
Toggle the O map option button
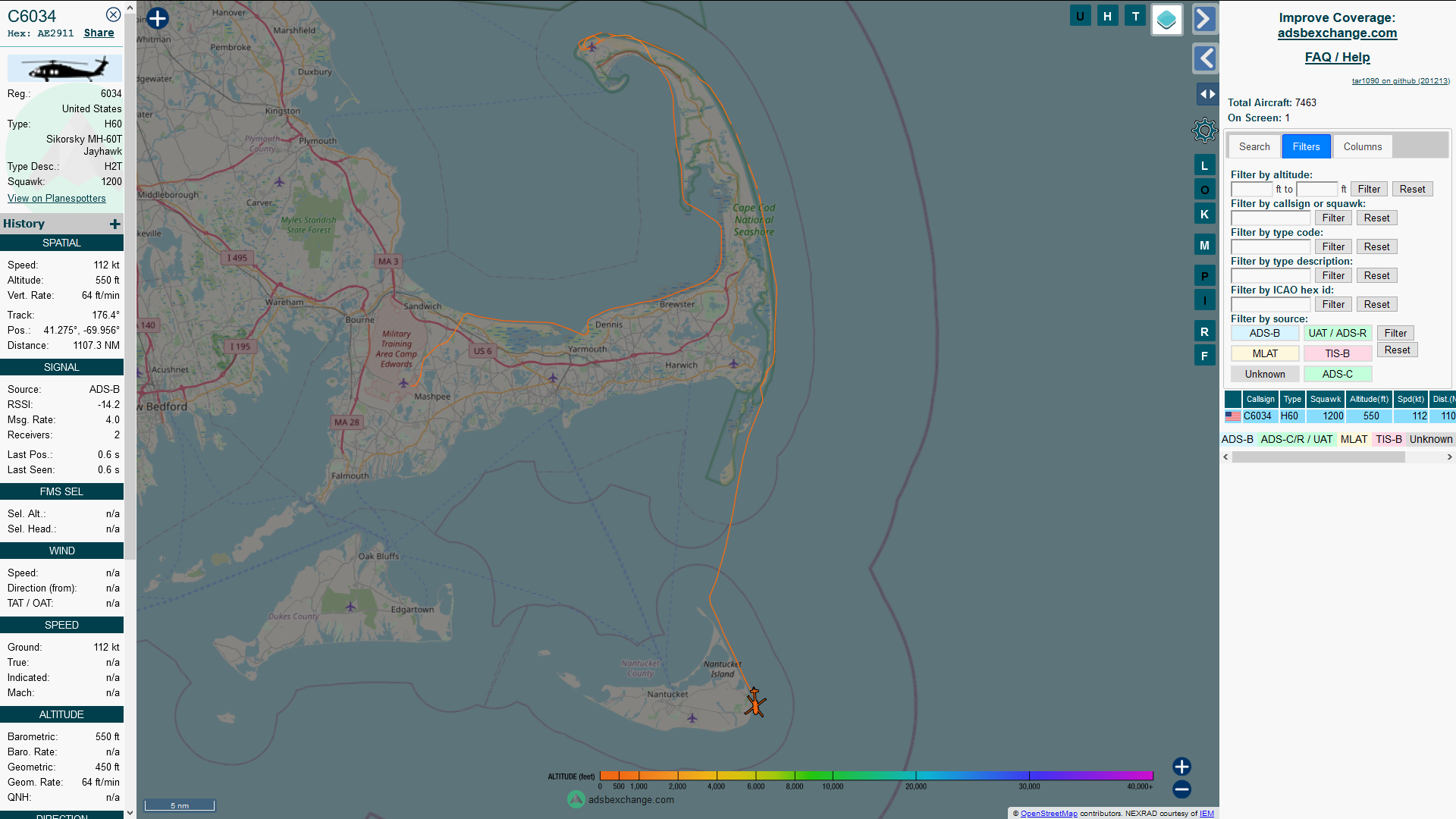point(1204,190)
